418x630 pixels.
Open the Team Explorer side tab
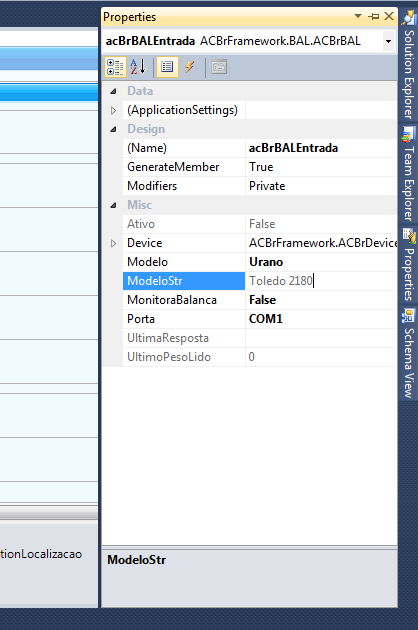click(x=409, y=174)
